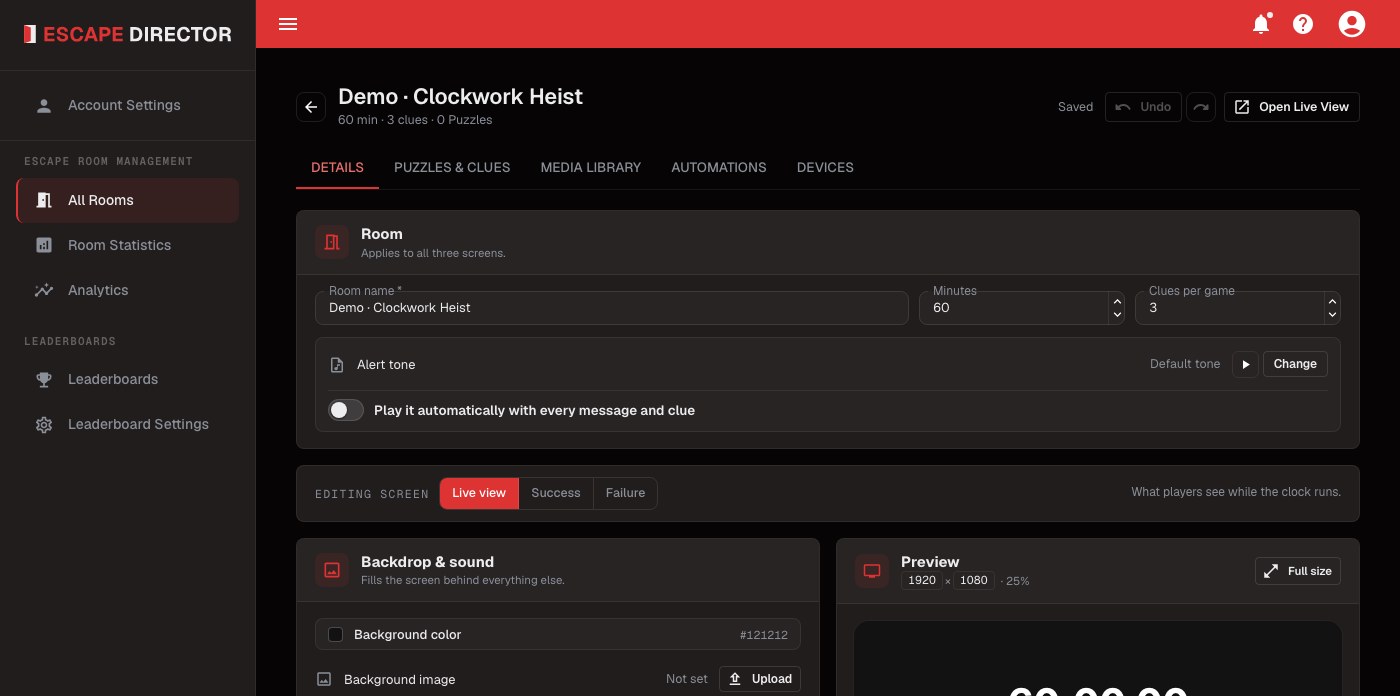
Task: Increase Clues per game value
Action: pyautogui.click(x=1332, y=300)
